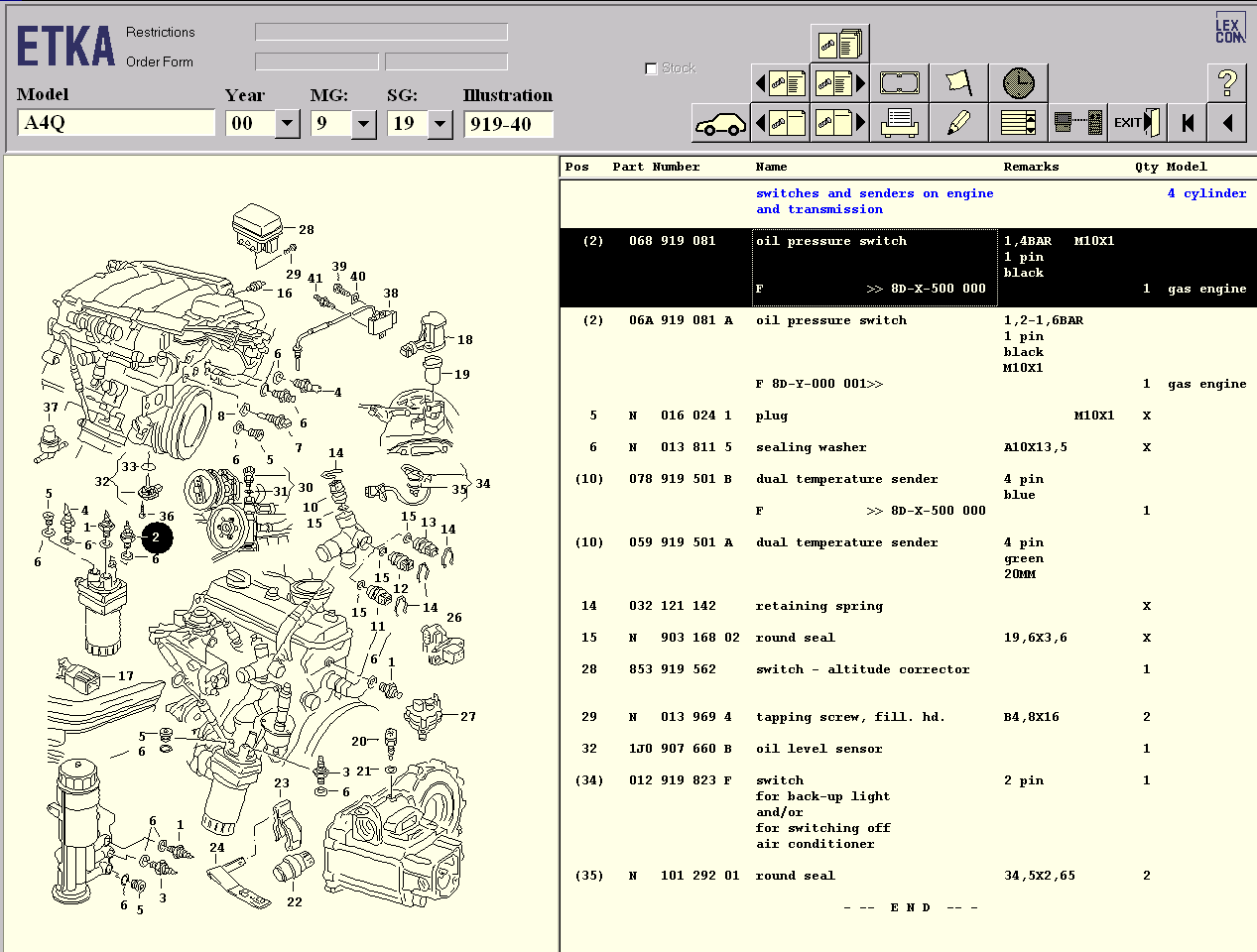Click the pencil notes icon
The image size is (1257, 952).
[x=958, y=123]
